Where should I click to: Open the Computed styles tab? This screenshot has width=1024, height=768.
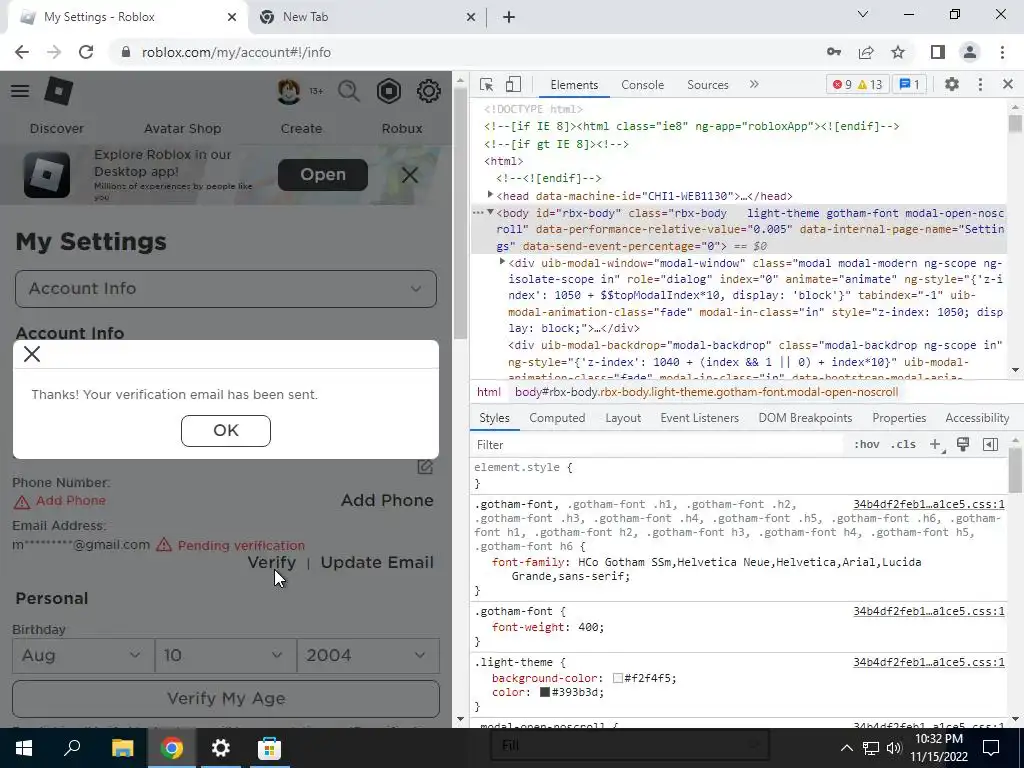click(x=557, y=418)
